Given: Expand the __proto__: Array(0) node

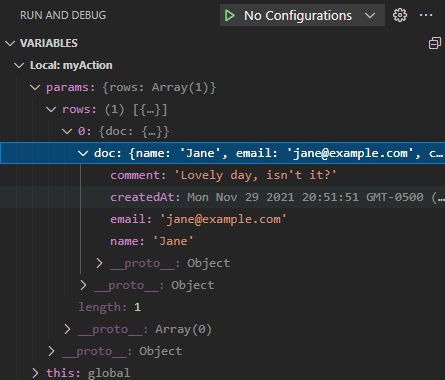Looking at the screenshot, I should tap(67, 329).
